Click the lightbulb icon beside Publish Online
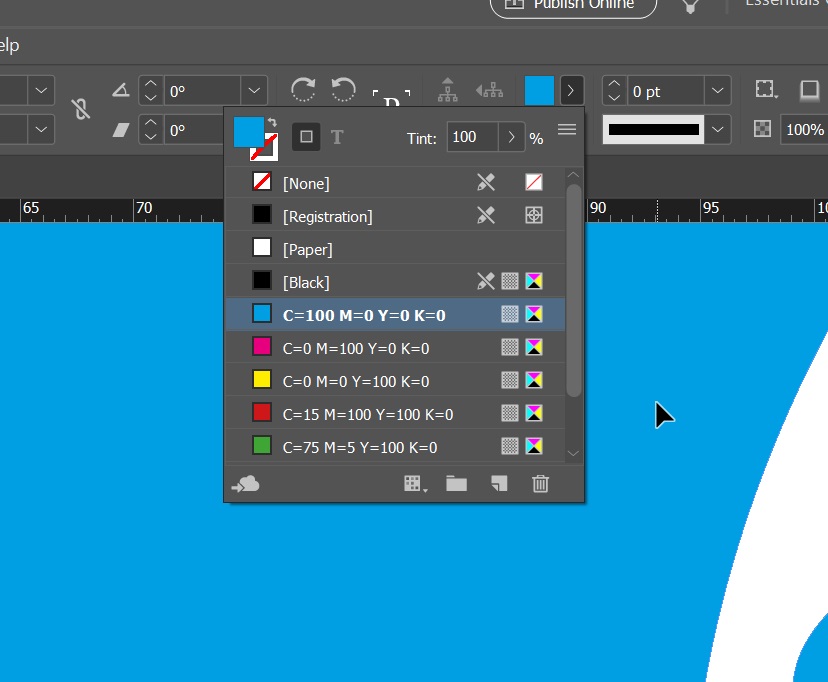 [690, 6]
